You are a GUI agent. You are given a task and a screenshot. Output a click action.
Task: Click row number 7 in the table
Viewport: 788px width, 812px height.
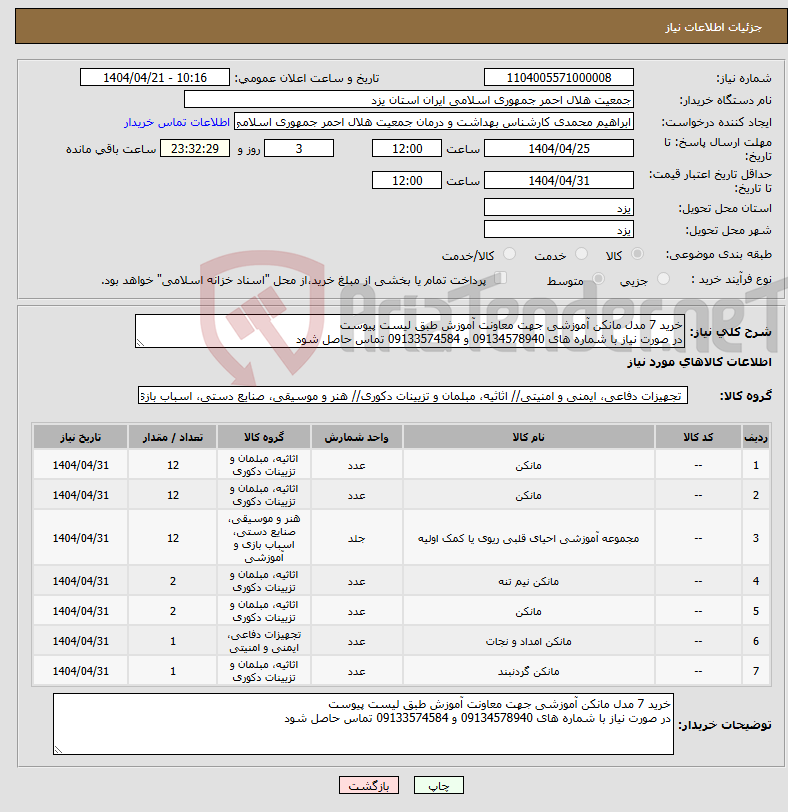755,671
